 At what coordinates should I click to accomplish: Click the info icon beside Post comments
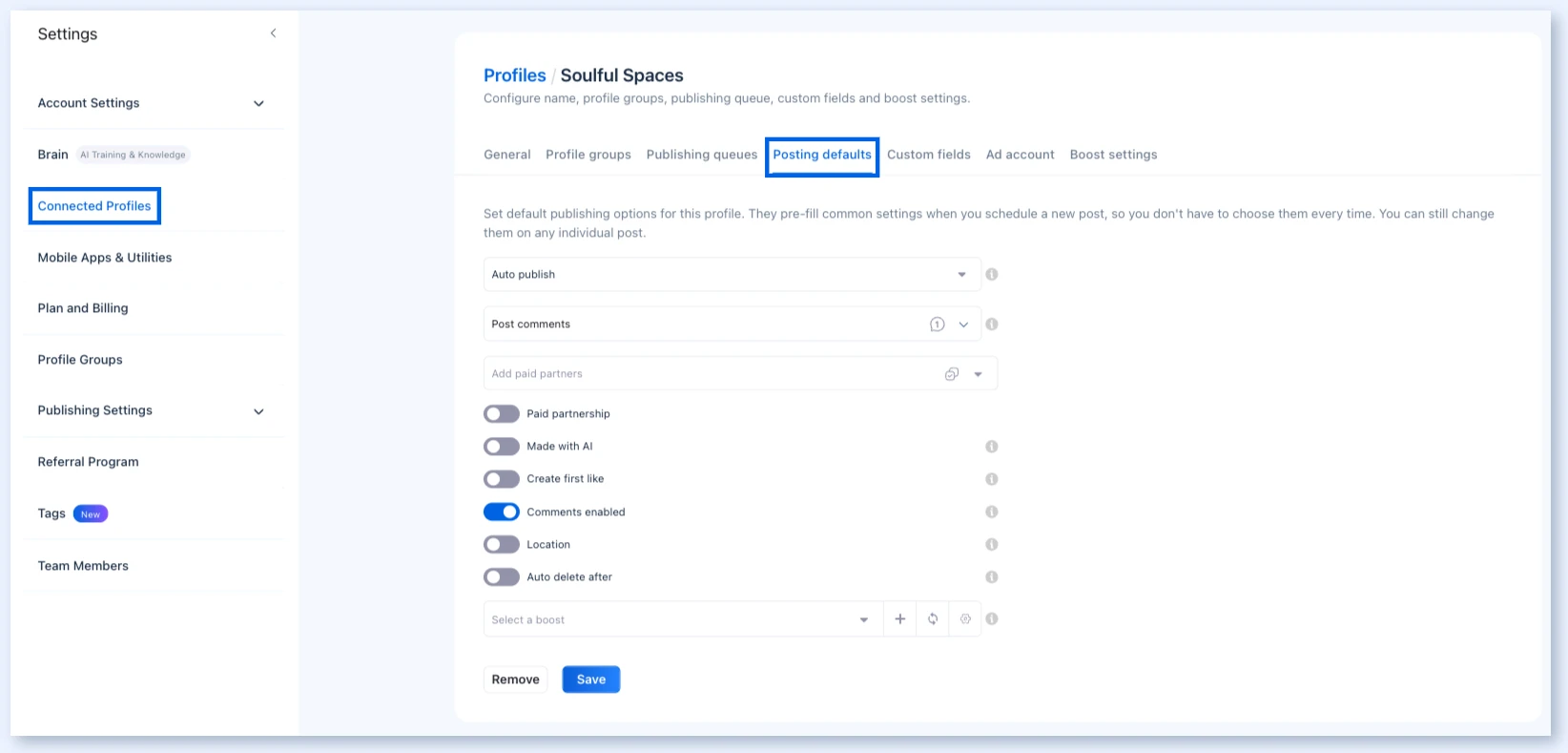point(992,324)
